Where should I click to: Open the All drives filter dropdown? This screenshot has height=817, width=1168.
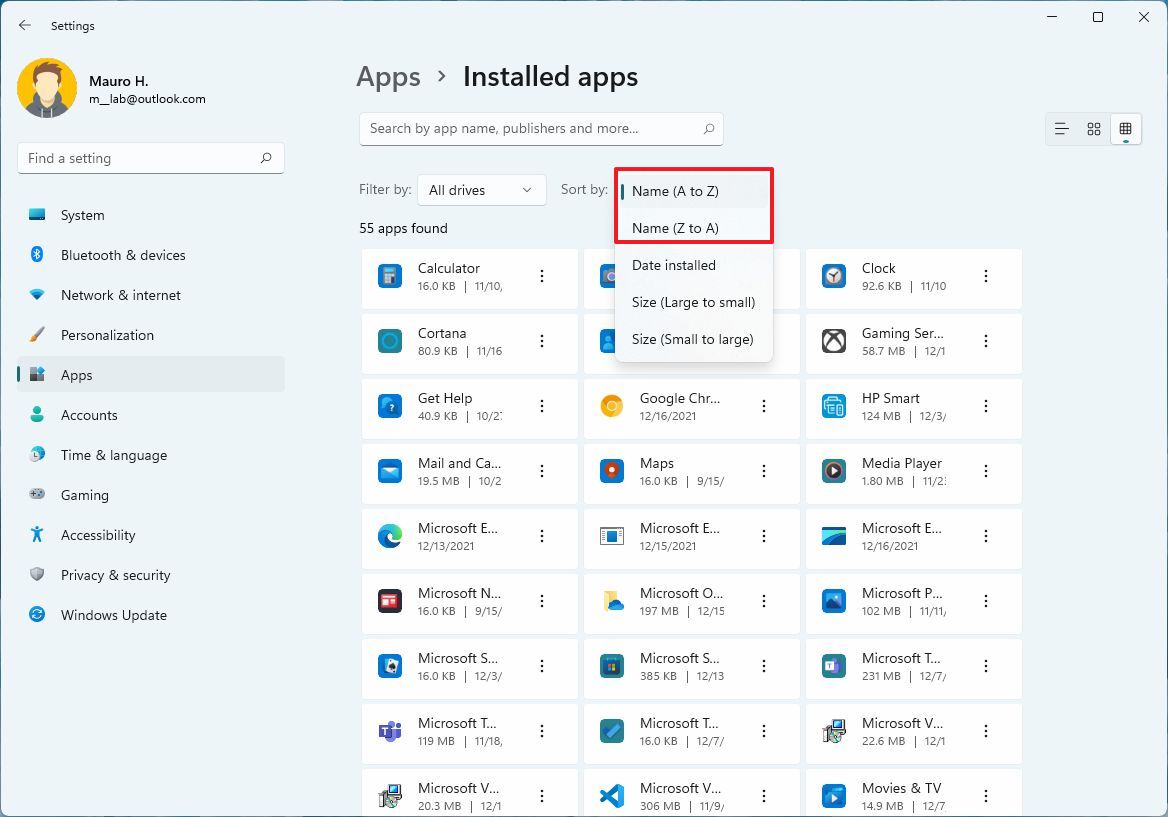pos(481,190)
